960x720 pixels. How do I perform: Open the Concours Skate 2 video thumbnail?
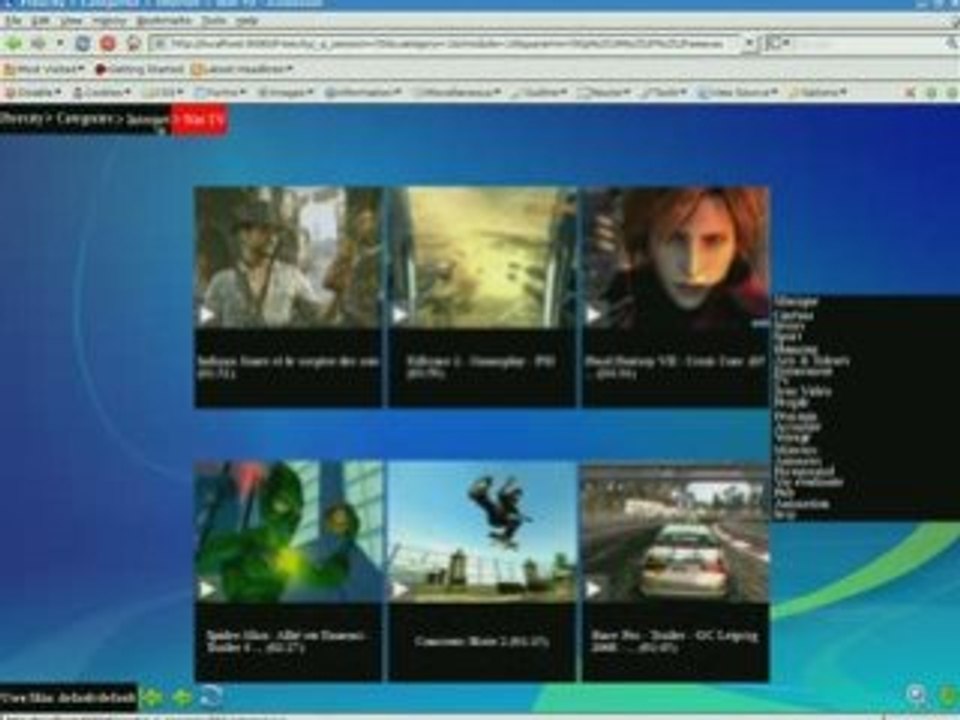point(482,532)
